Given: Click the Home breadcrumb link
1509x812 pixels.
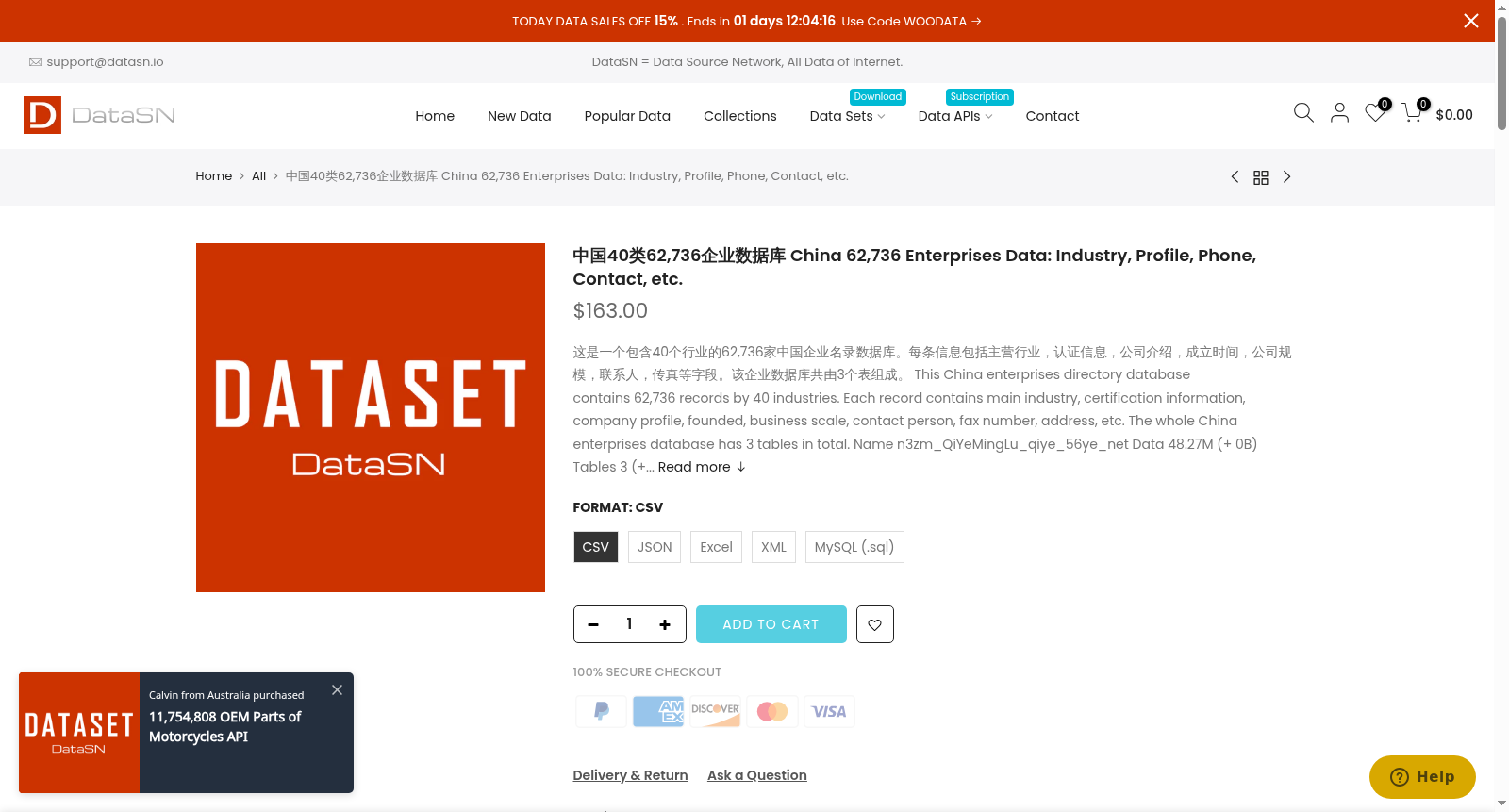Looking at the screenshot, I should [214, 176].
